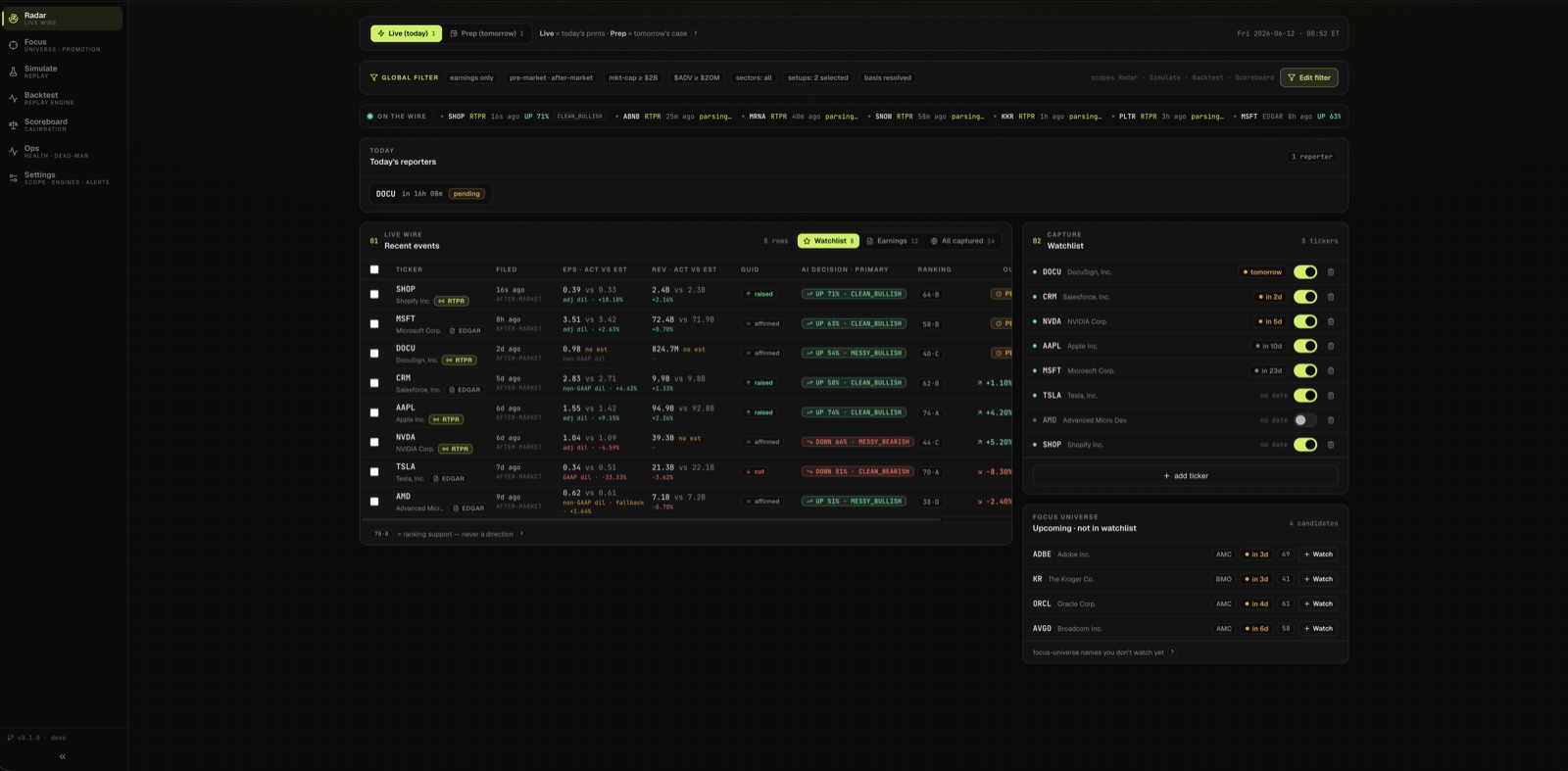This screenshot has height=771, width=1568.
Task: Select the Earnings tab in Recent events
Action: coord(893,241)
